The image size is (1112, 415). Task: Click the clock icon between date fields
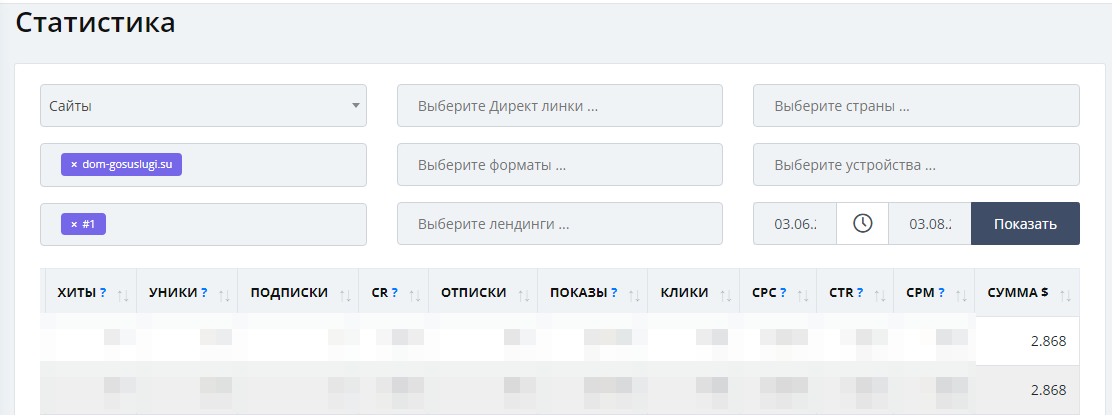[x=862, y=223]
